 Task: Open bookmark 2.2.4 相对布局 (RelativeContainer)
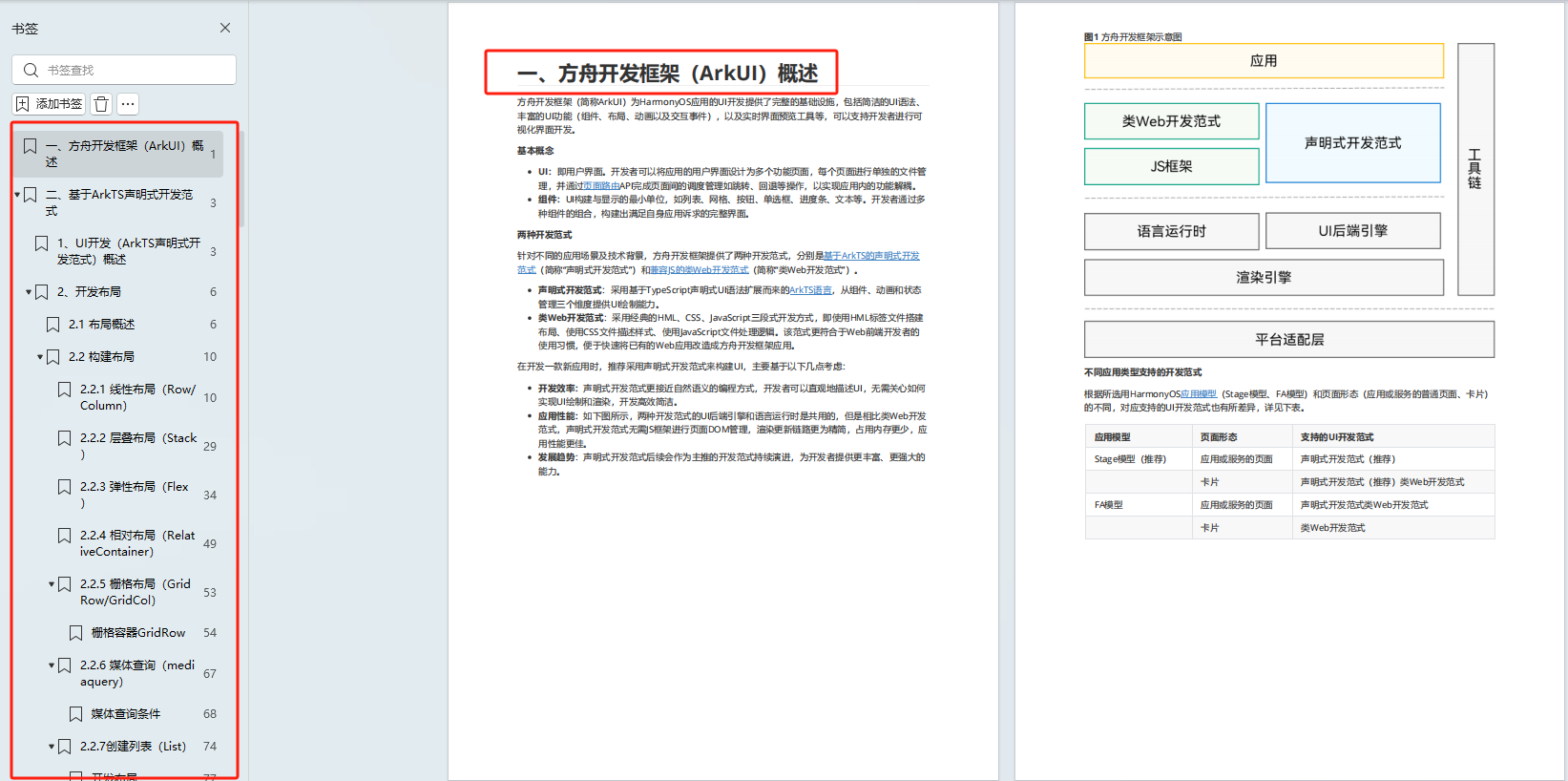click(137, 543)
